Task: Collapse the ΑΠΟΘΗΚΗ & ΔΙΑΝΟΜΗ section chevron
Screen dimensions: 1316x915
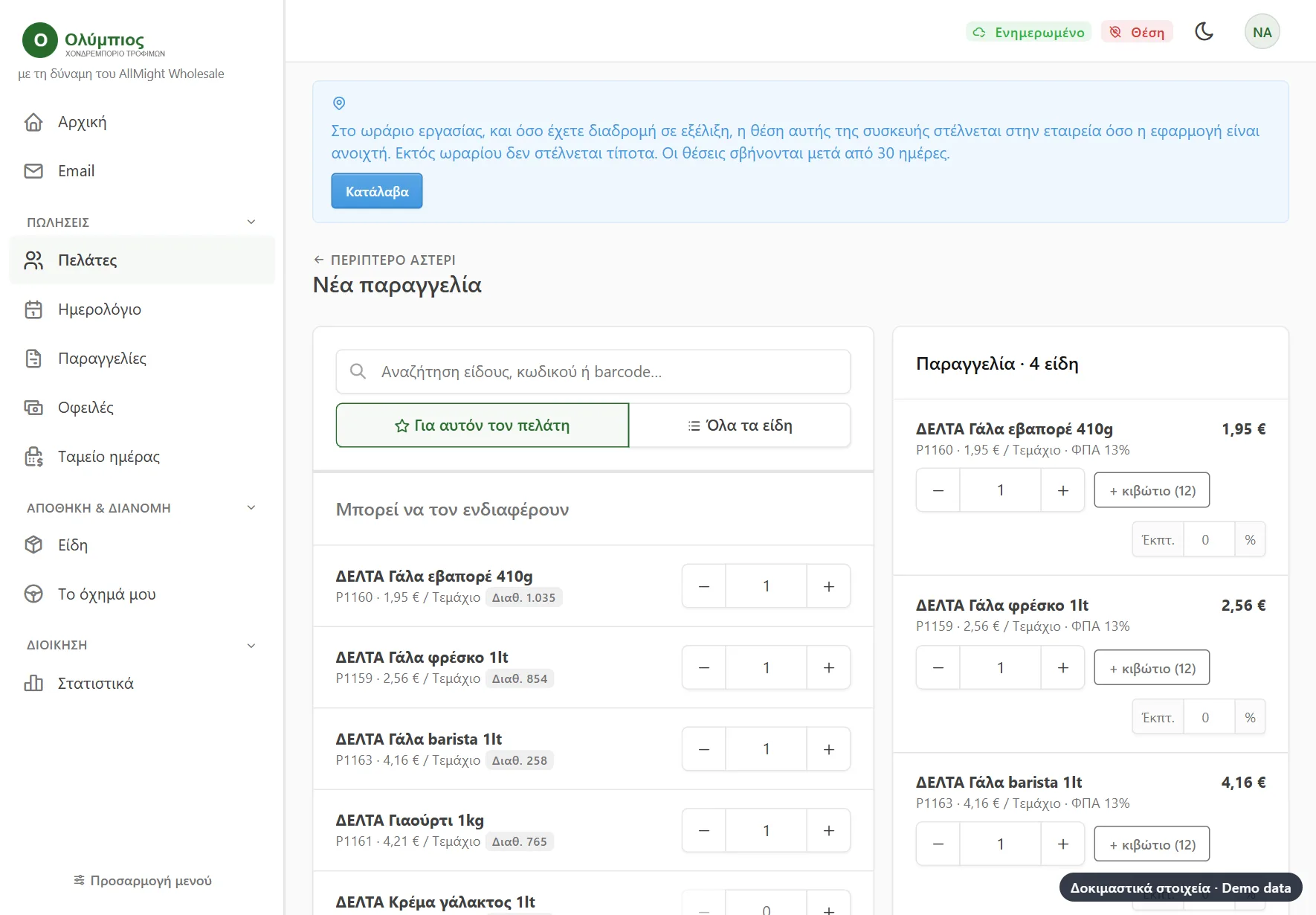Action: [x=251, y=507]
